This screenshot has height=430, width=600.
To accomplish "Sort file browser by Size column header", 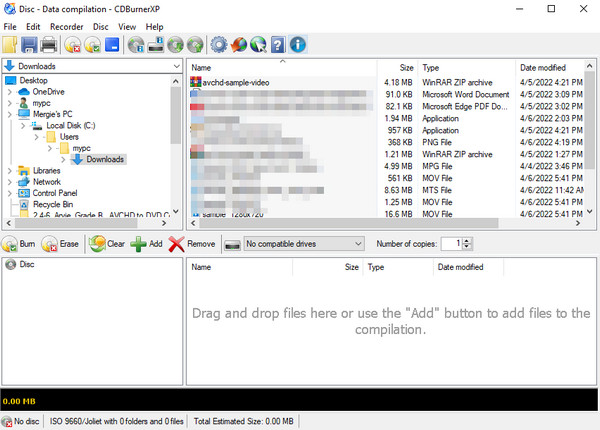I will (x=398, y=68).
